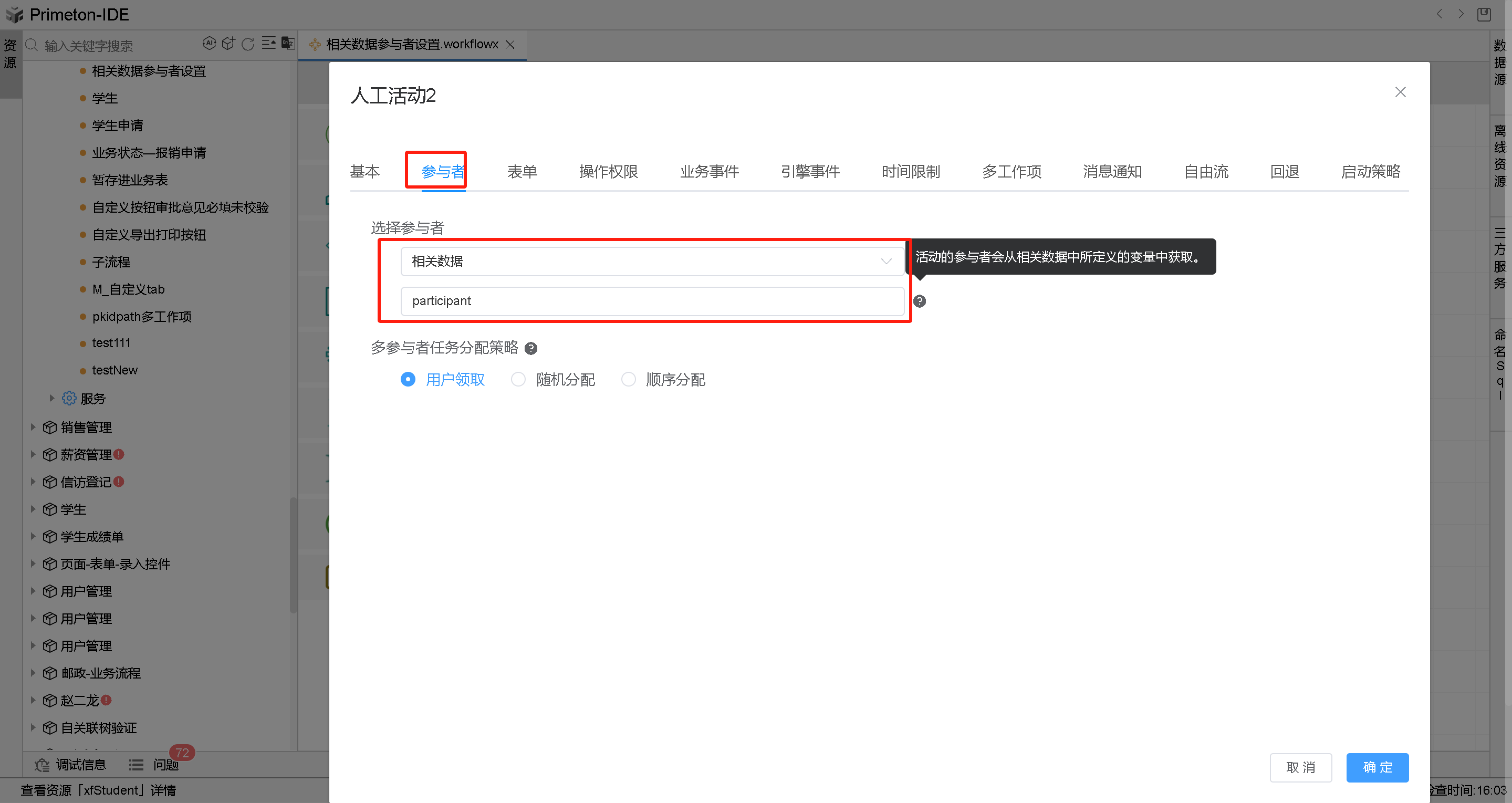This screenshot has height=803, width=1512.
Task: Click the new component cube icon
Action: 228,44
